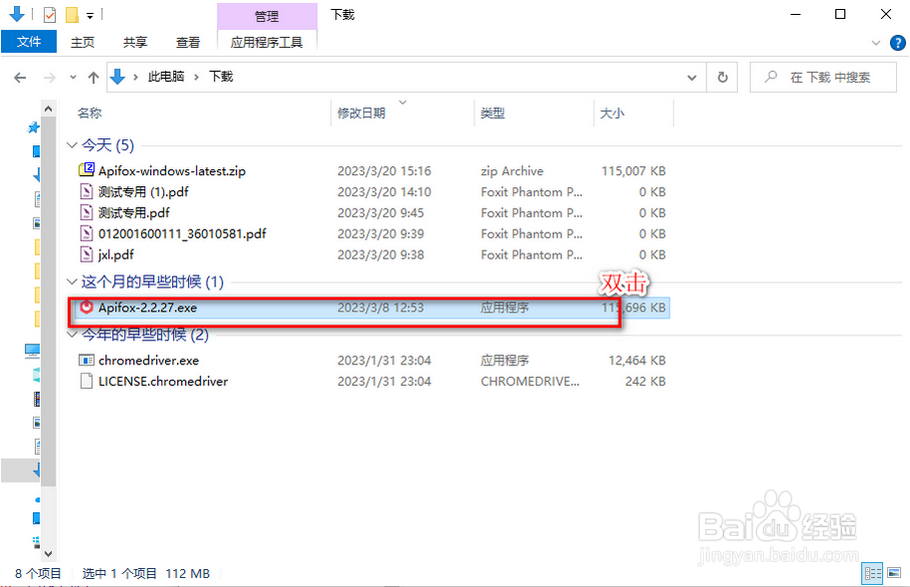
Task: Open the 文件 menu
Action: click(x=29, y=42)
